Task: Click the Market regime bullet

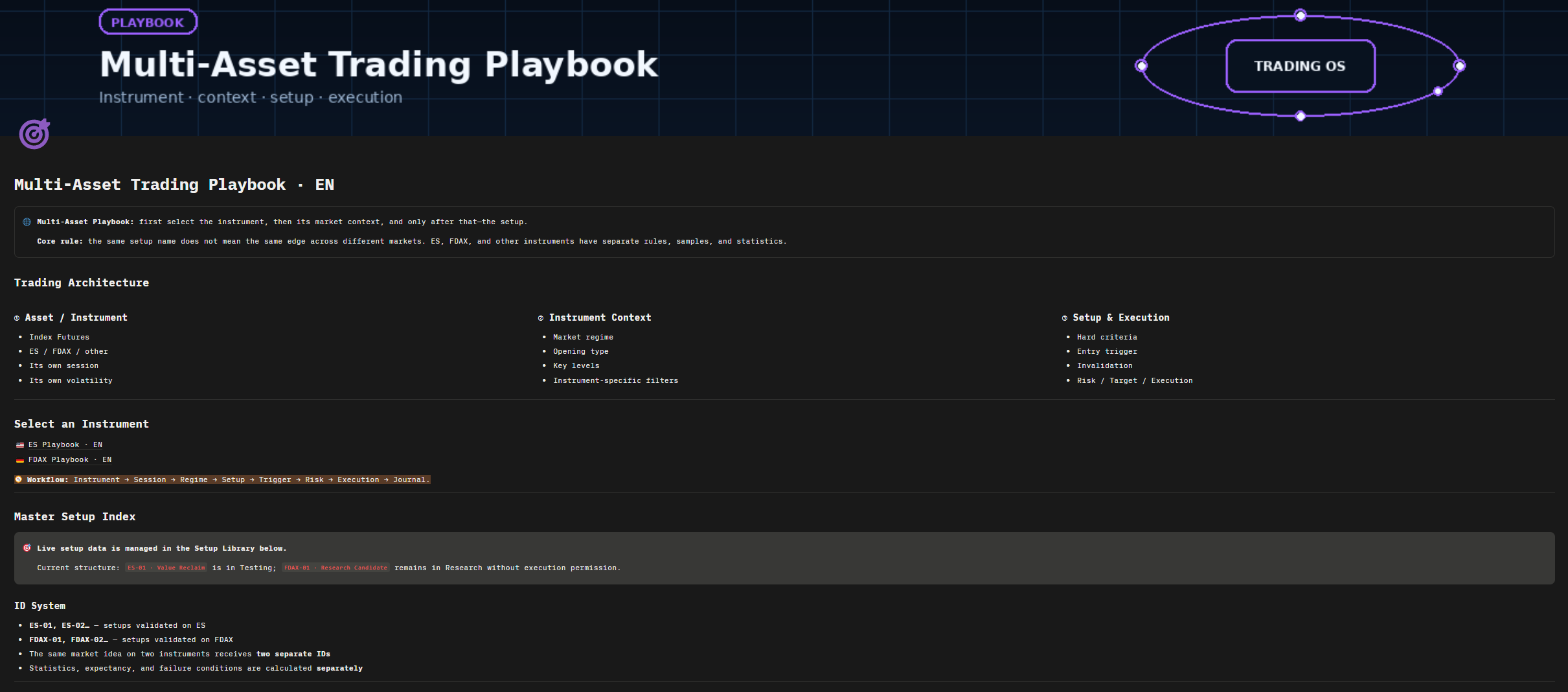Action: (x=583, y=337)
